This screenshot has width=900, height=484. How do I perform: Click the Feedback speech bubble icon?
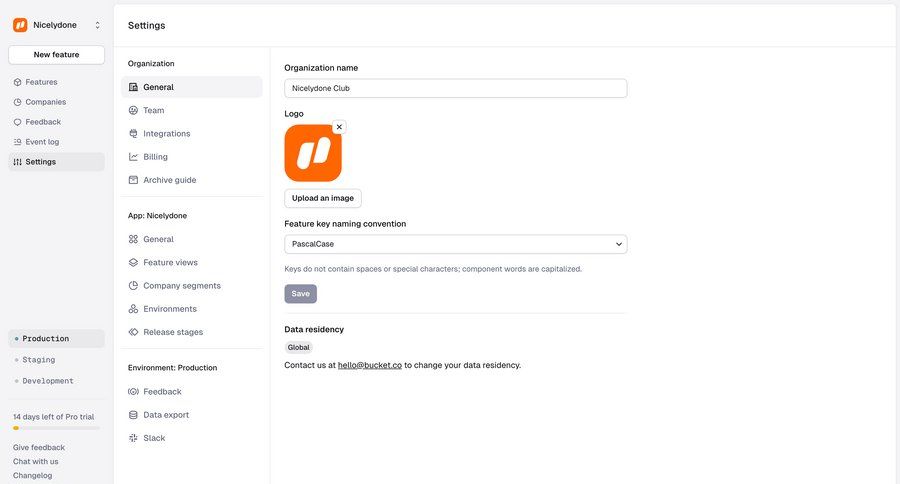17,122
